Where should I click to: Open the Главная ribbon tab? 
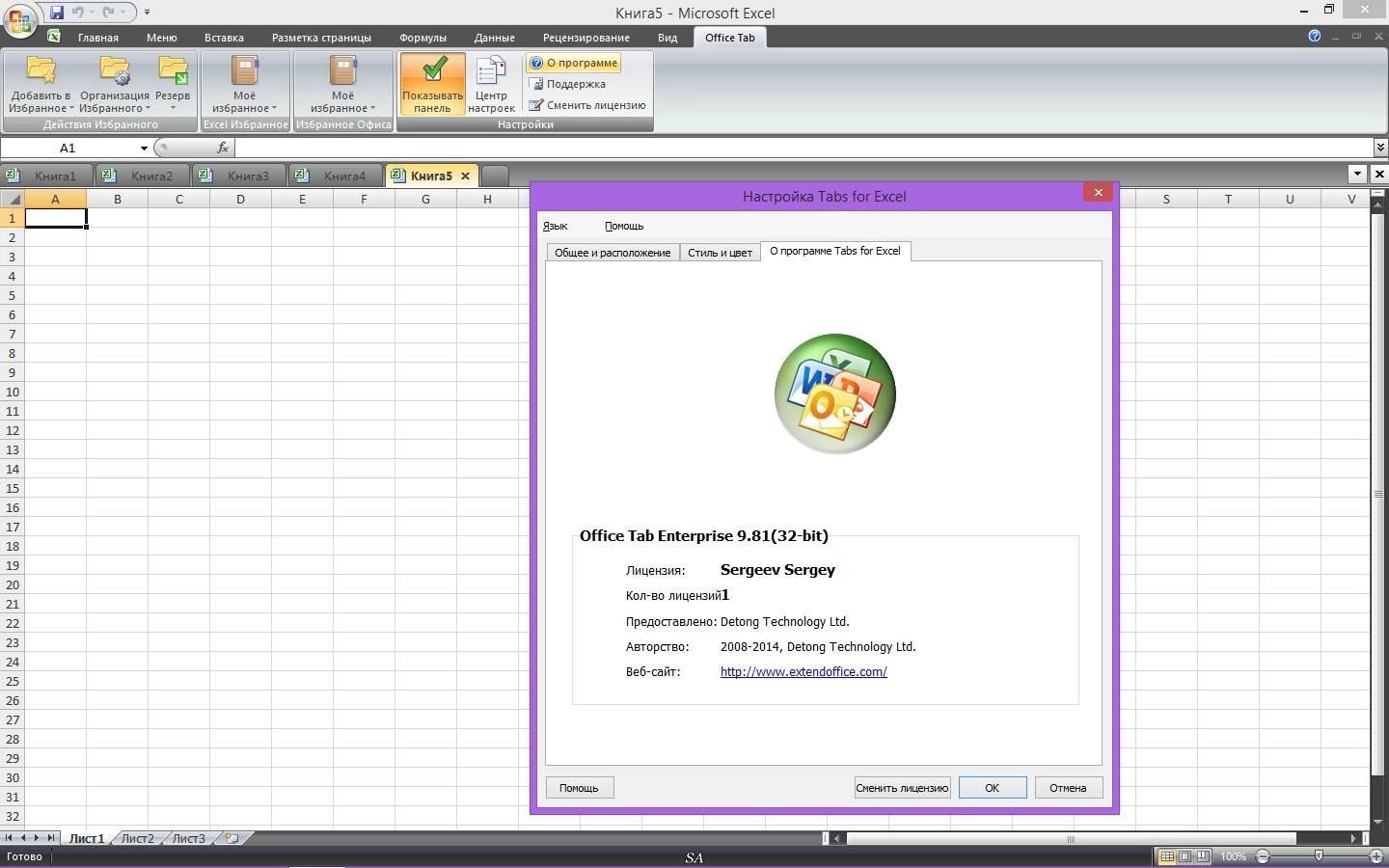click(x=98, y=38)
